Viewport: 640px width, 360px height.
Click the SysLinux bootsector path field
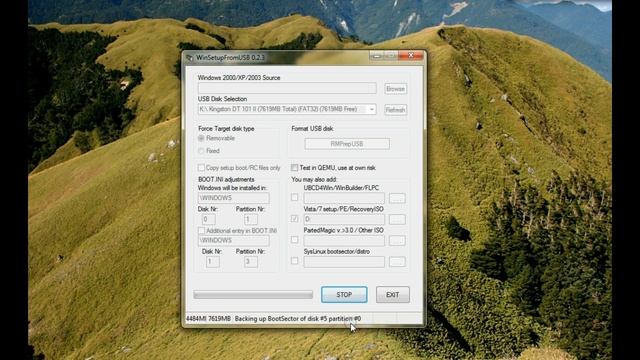coord(344,262)
